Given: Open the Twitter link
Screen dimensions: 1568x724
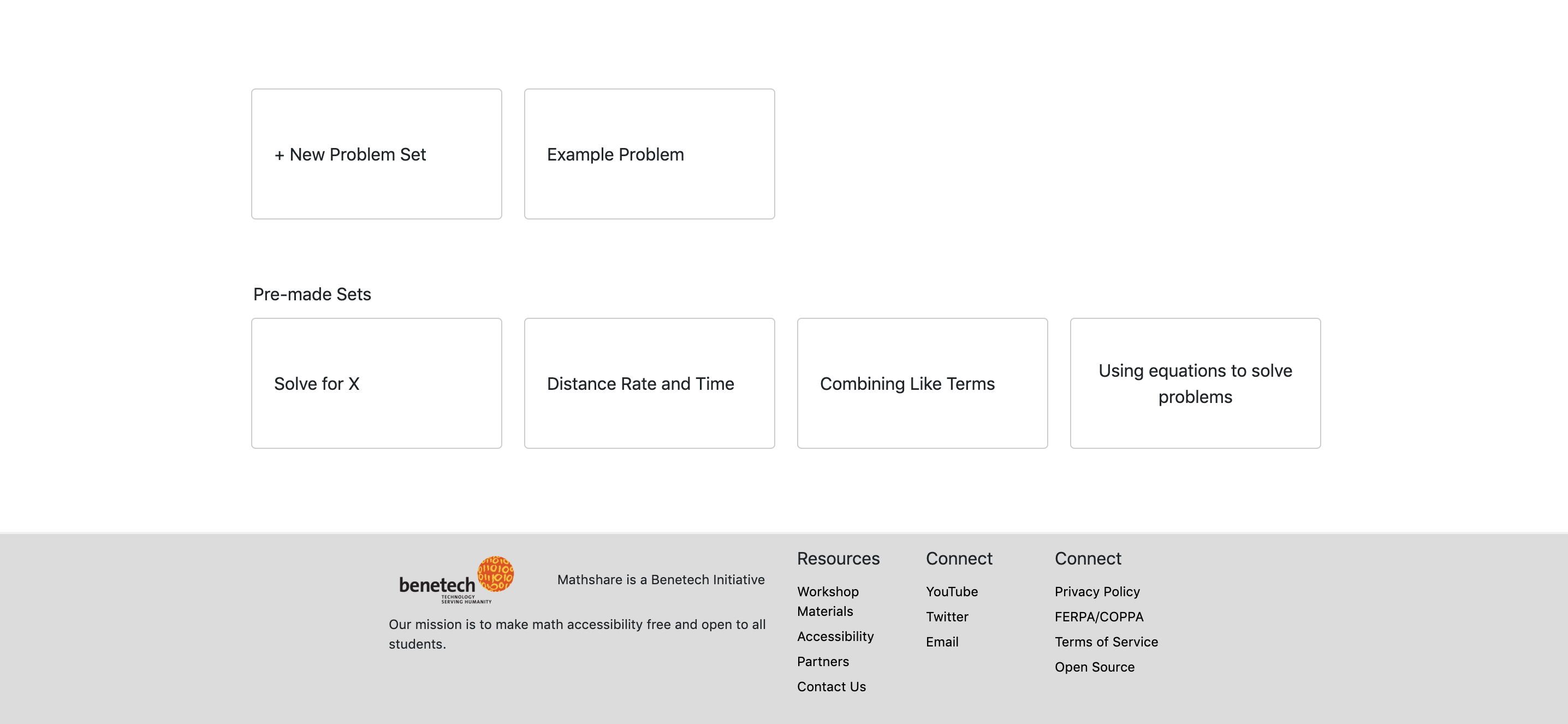Looking at the screenshot, I should pos(947,617).
